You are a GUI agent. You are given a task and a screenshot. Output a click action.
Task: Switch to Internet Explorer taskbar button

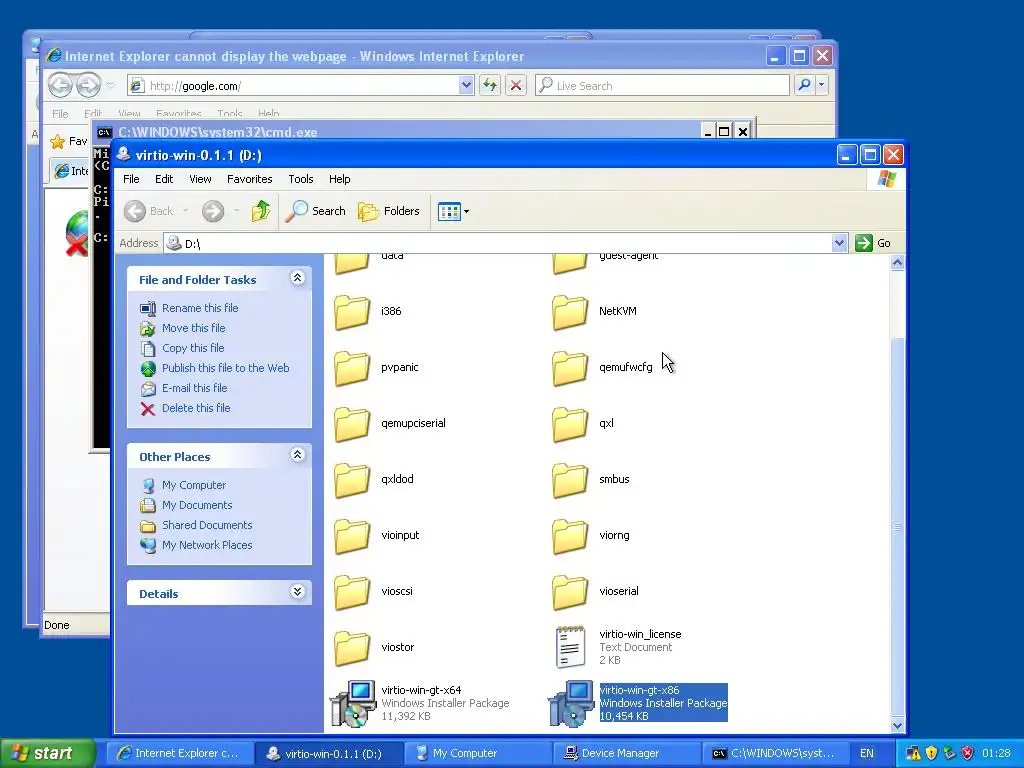178,753
